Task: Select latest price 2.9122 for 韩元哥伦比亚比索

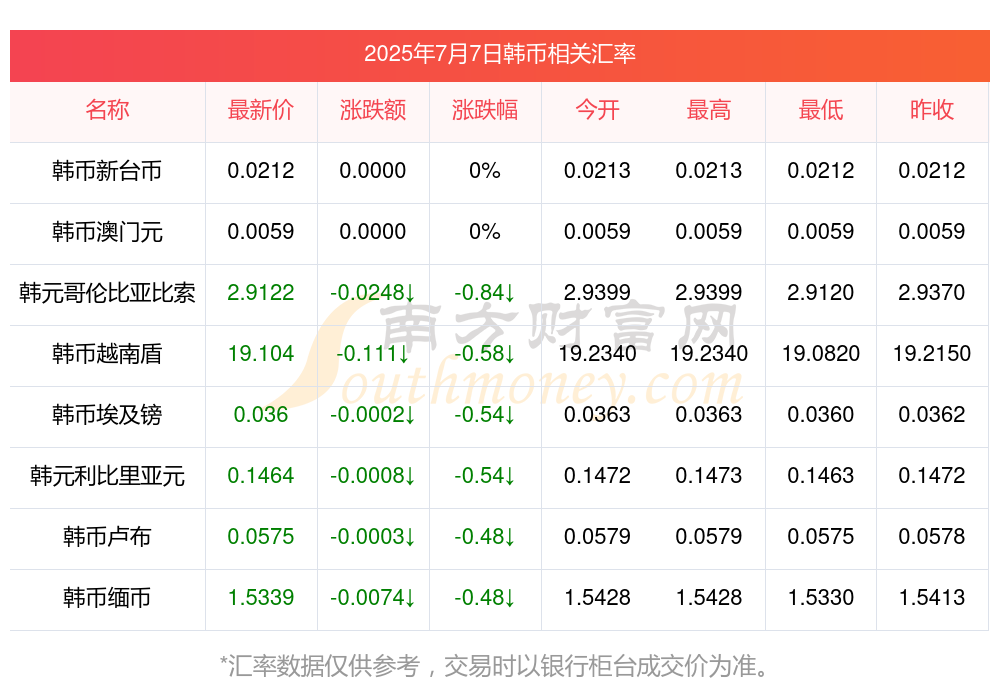Action: click(261, 293)
